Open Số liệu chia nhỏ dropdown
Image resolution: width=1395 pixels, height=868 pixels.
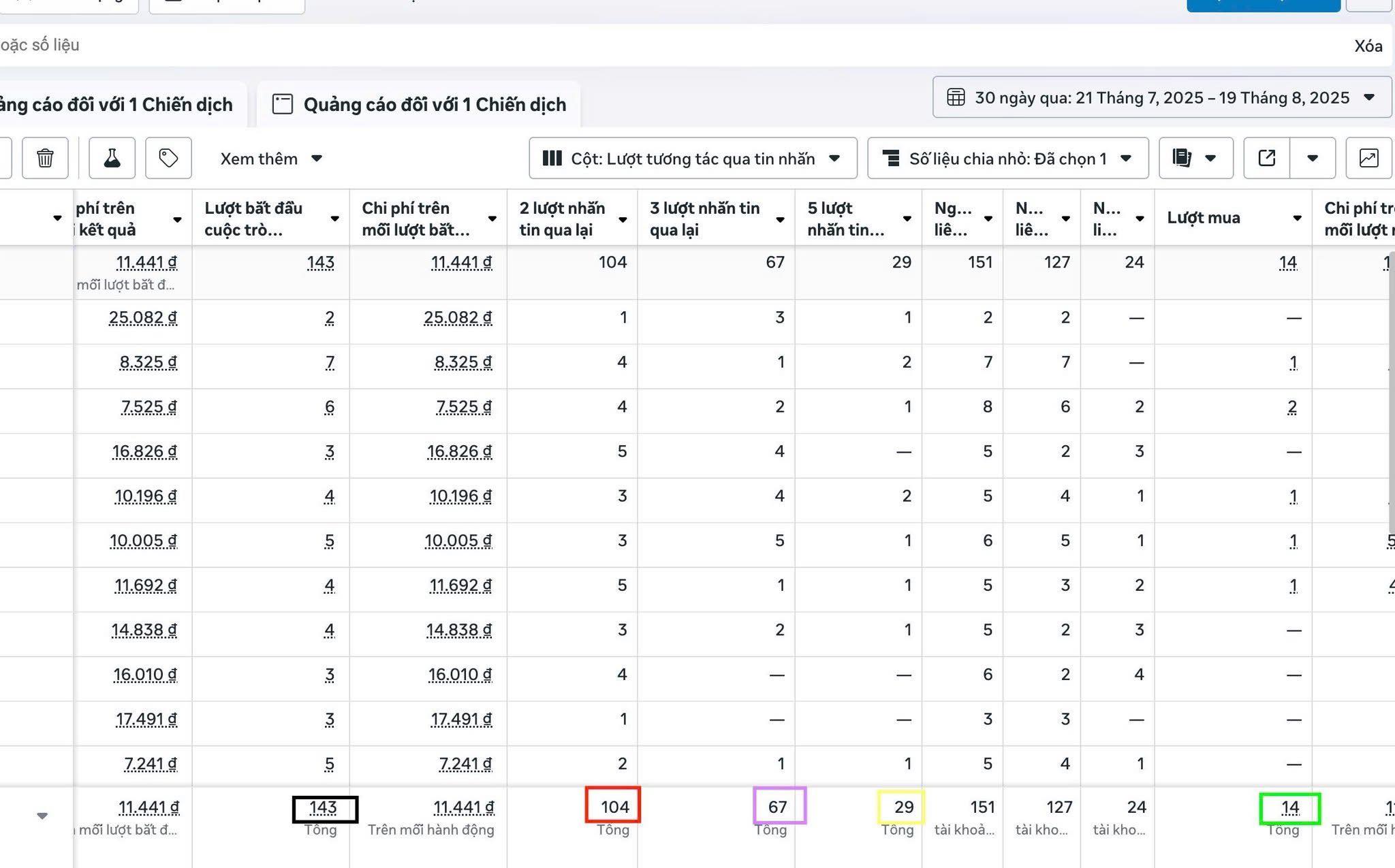(x=1007, y=159)
